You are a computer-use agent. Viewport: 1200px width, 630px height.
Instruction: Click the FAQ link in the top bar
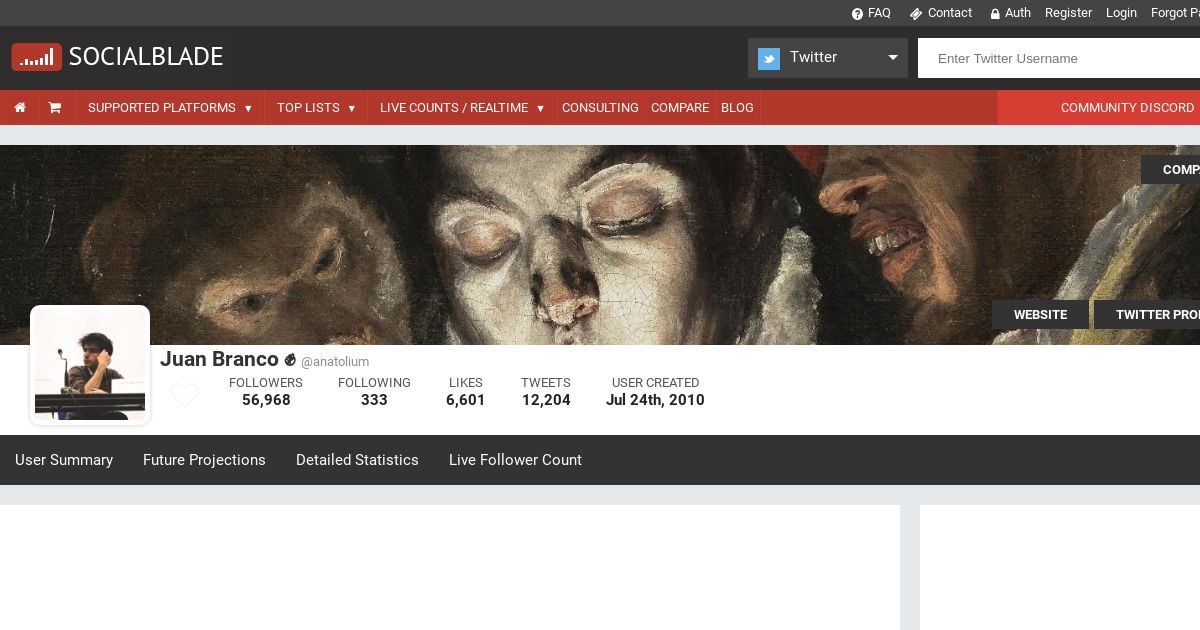click(879, 13)
